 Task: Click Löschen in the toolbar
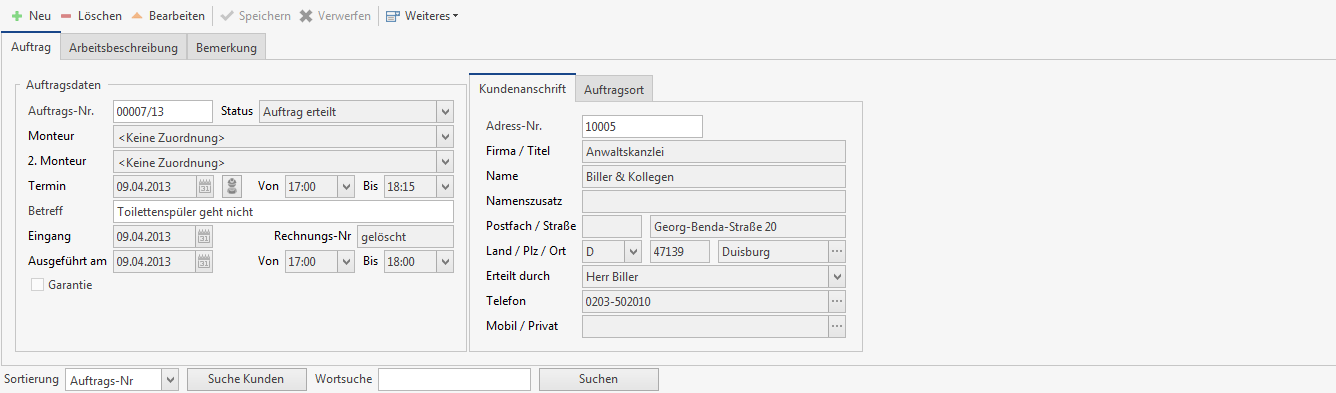coord(91,16)
